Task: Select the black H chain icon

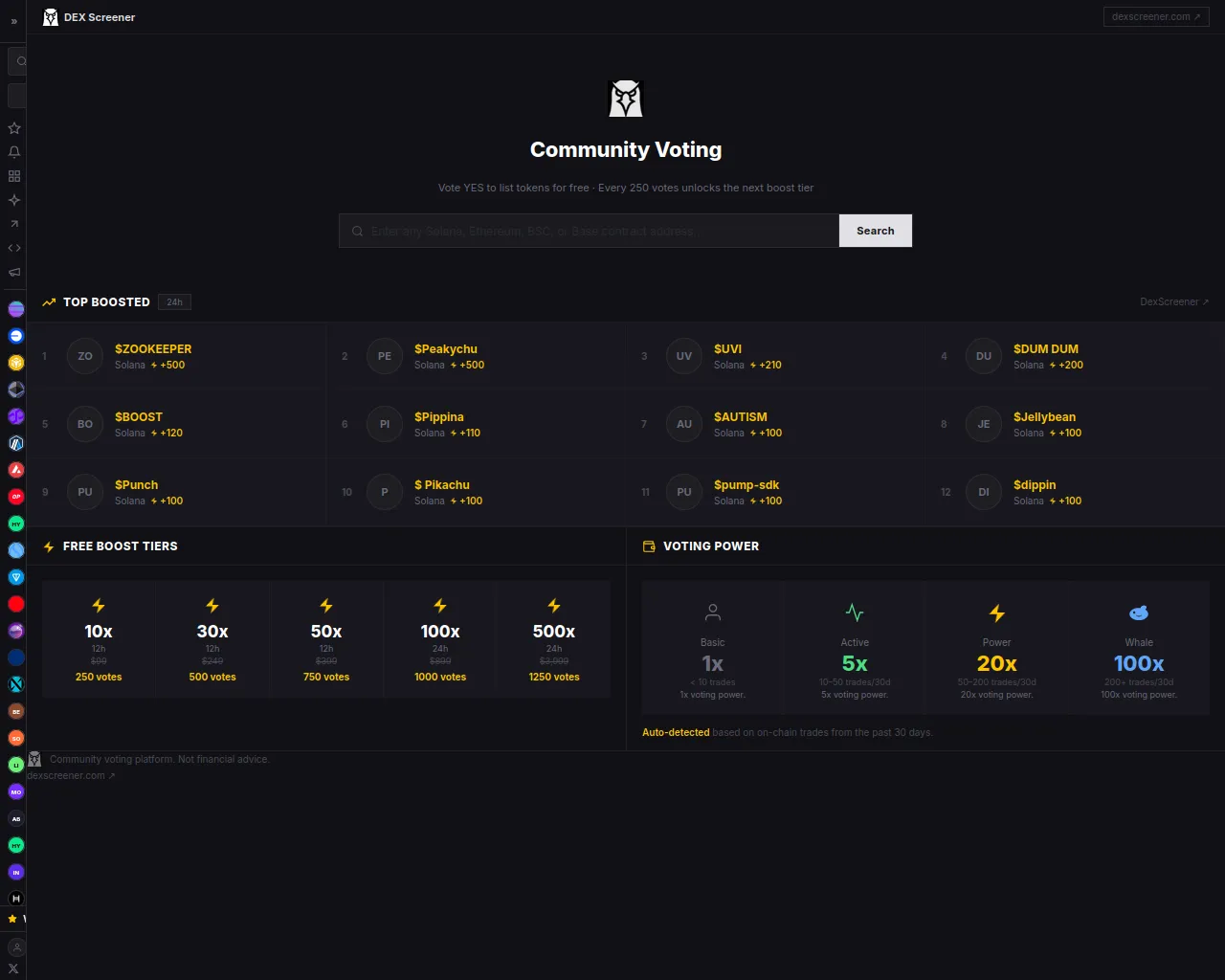Action: tap(16, 899)
